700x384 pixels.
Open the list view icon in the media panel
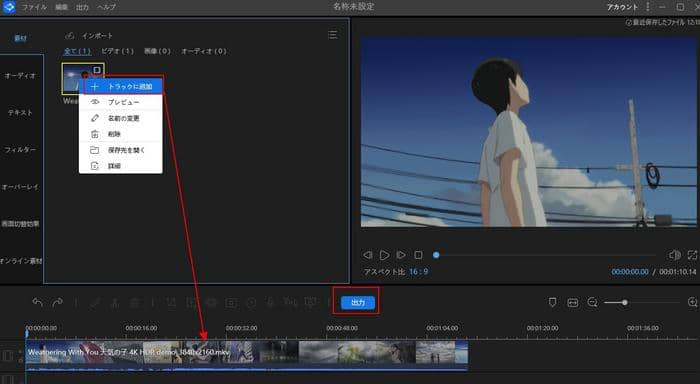coord(333,35)
